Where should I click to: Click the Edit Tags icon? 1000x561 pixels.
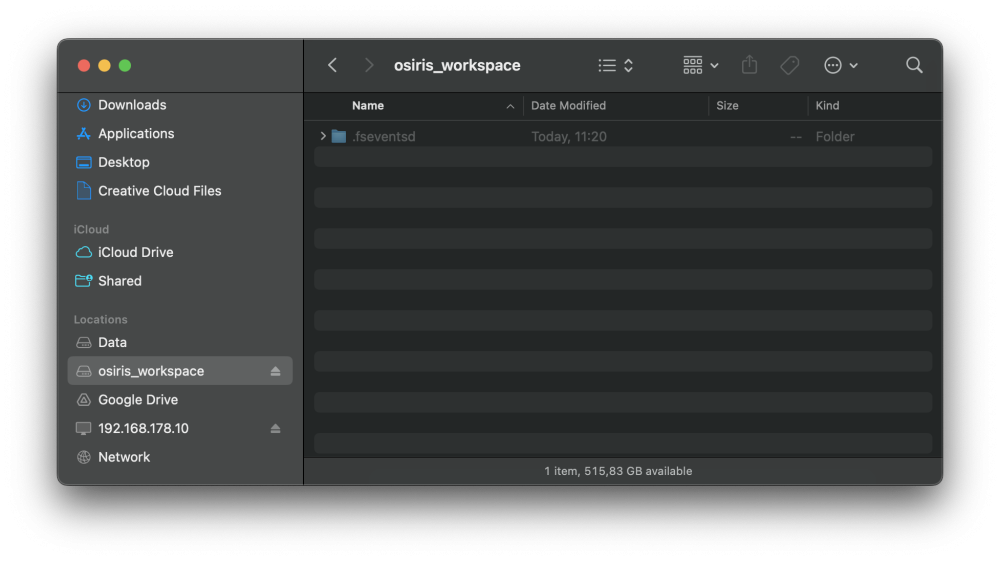789,65
